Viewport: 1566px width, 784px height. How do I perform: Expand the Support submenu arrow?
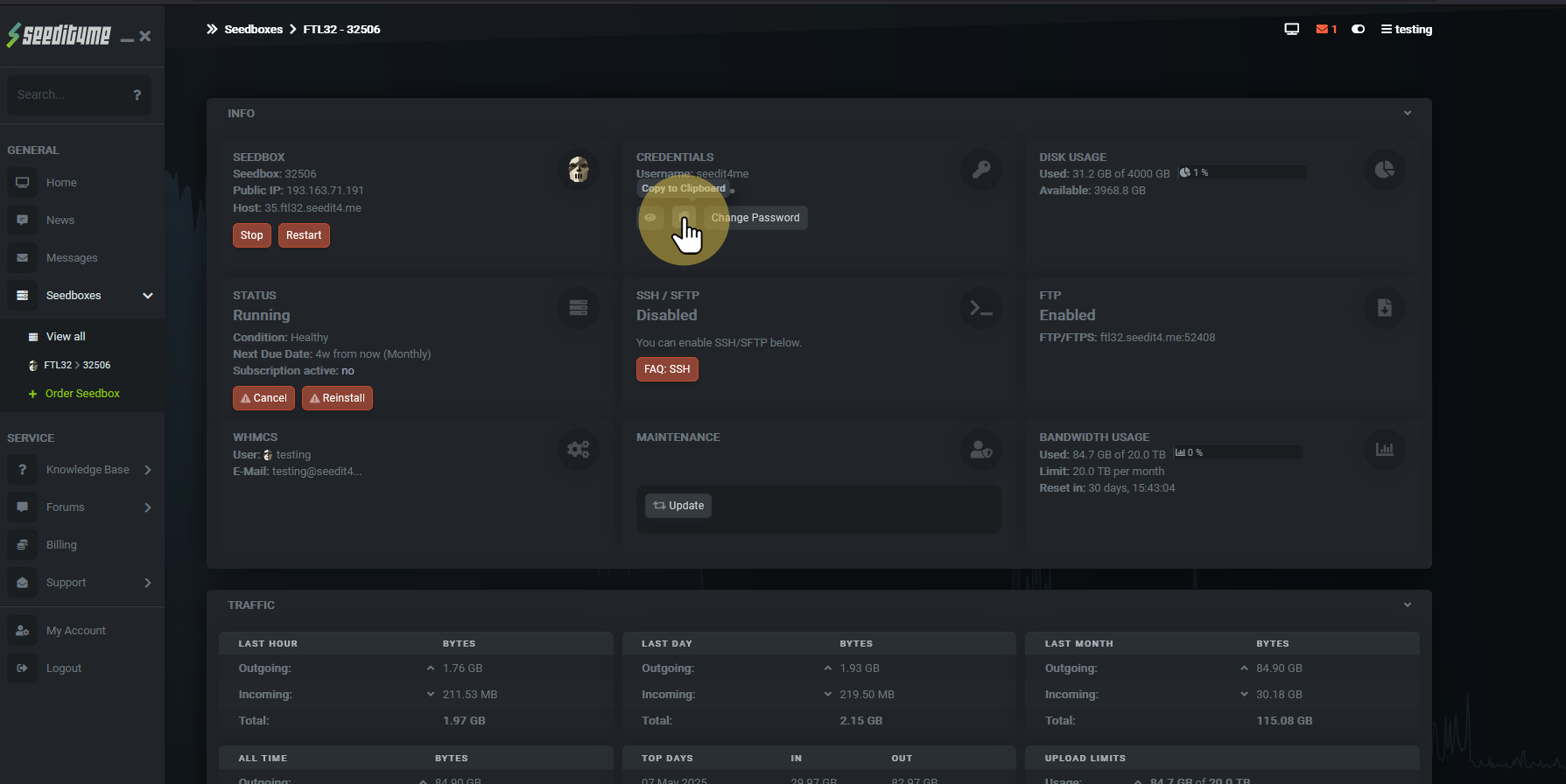[x=148, y=583]
